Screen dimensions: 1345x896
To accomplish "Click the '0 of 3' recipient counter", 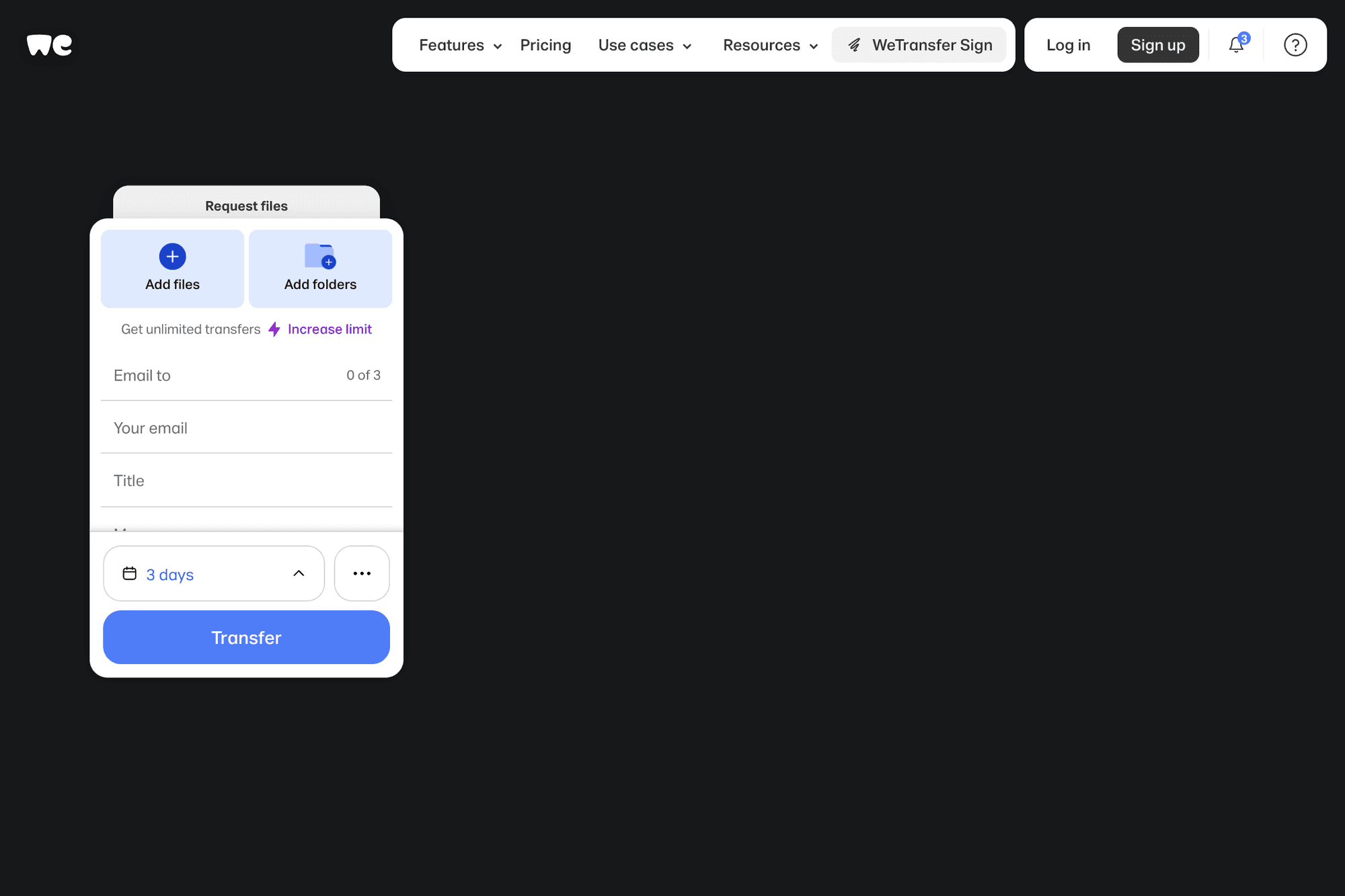I will tap(363, 375).
